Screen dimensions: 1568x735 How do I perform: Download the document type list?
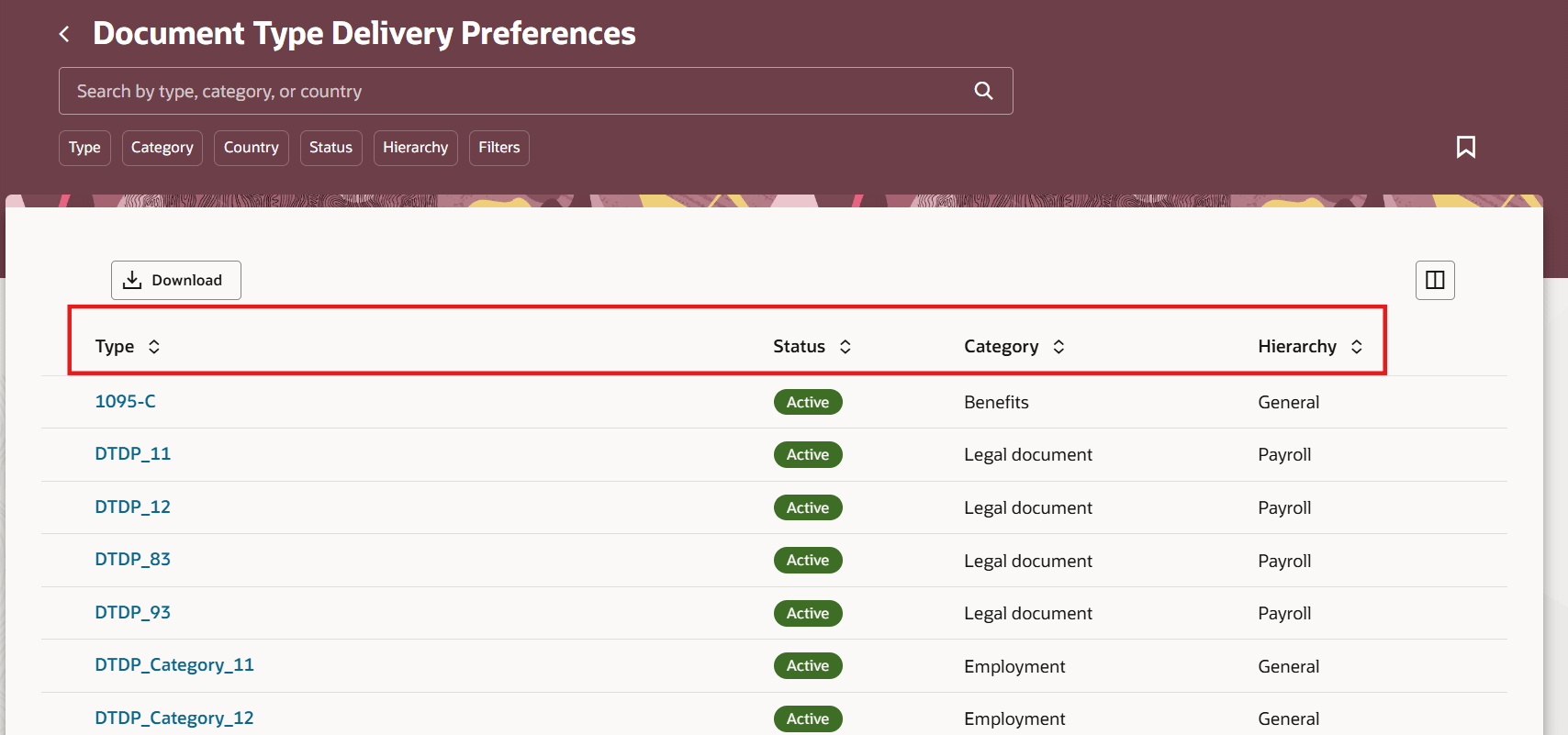(x=175, y=280)
